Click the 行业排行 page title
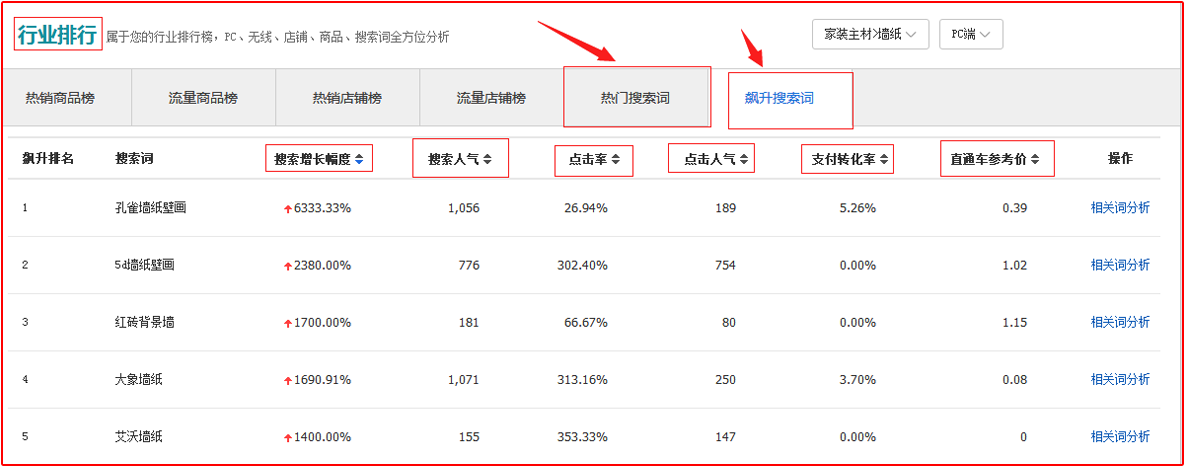This screenshot has width=1185, height=467. click(58, 35)
